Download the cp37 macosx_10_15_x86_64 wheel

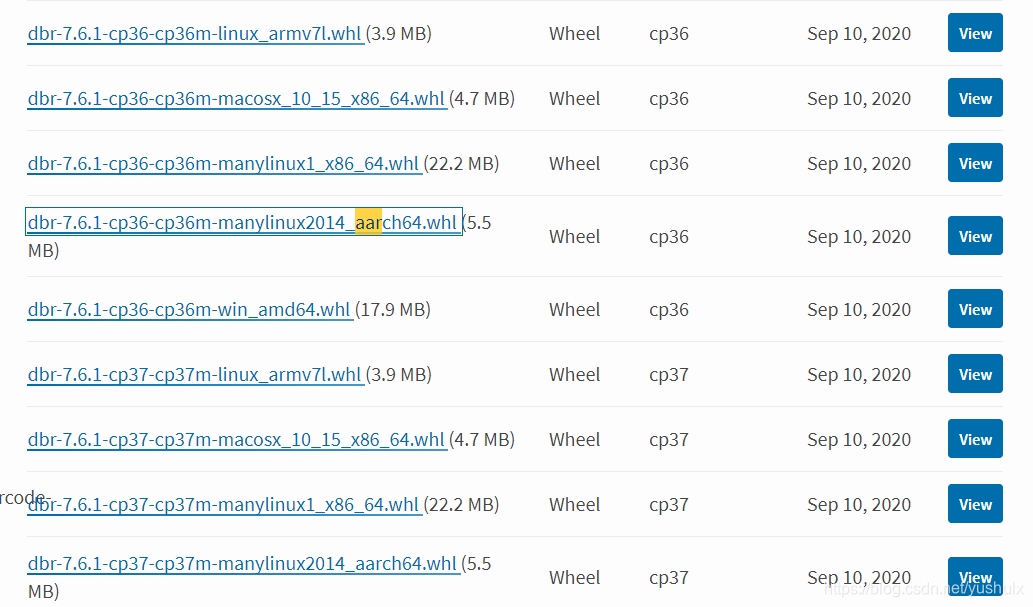pos(237,439)
